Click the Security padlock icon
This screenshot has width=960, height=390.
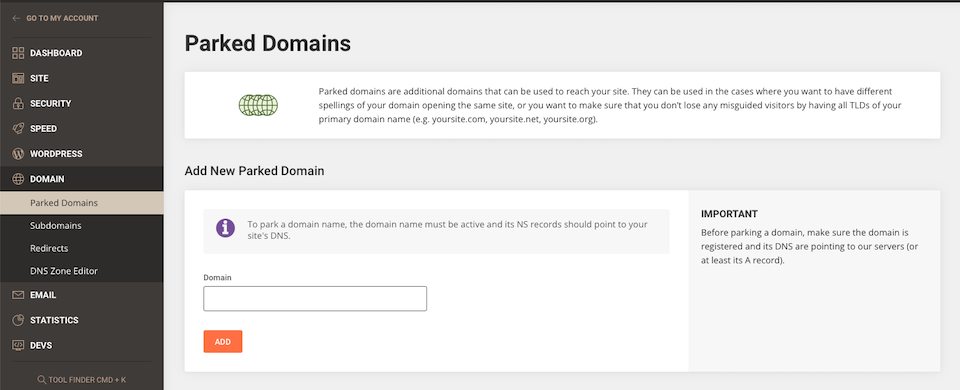click(18, 103)
